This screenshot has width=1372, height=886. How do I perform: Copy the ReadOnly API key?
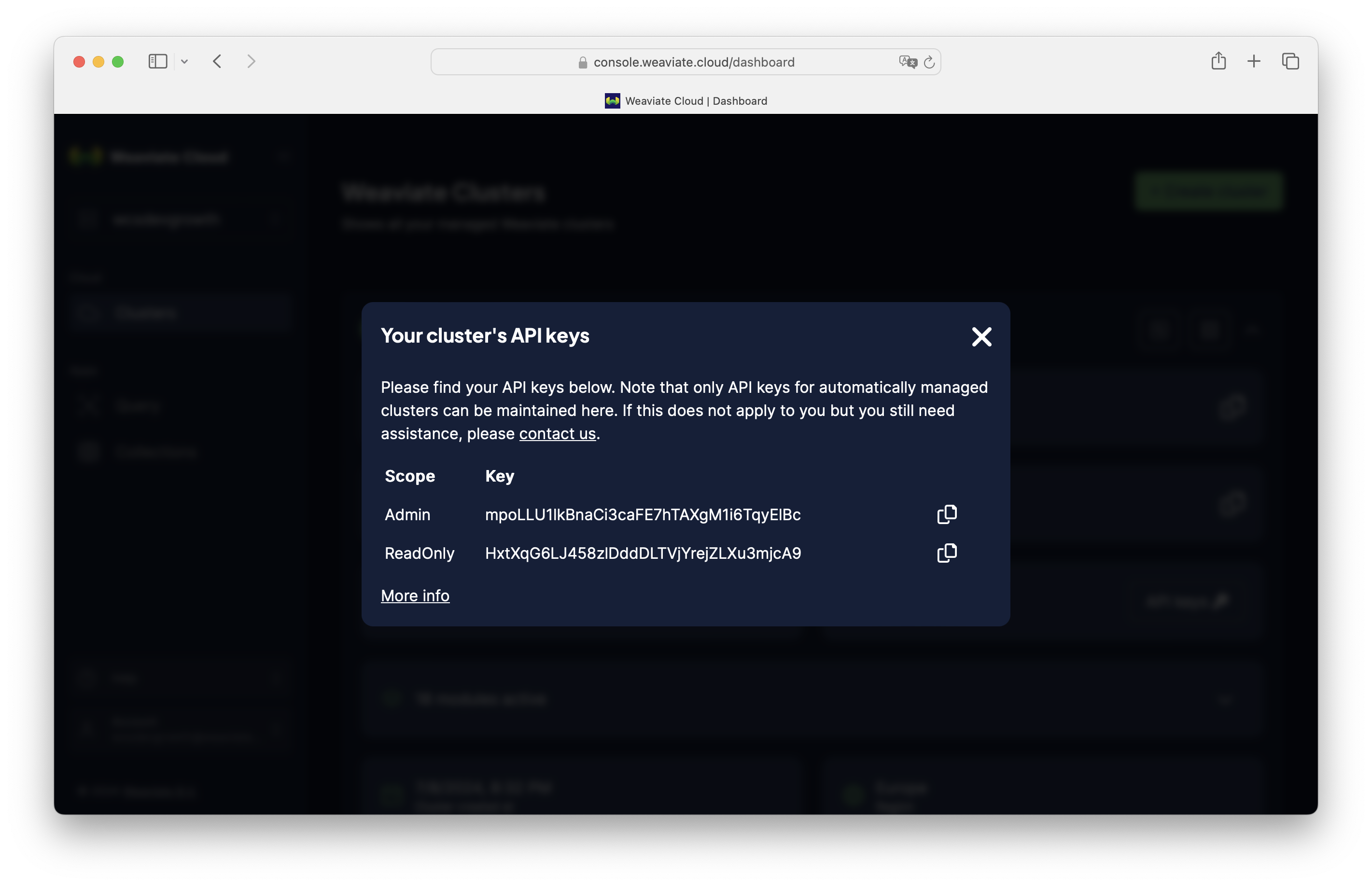(947, 553)
